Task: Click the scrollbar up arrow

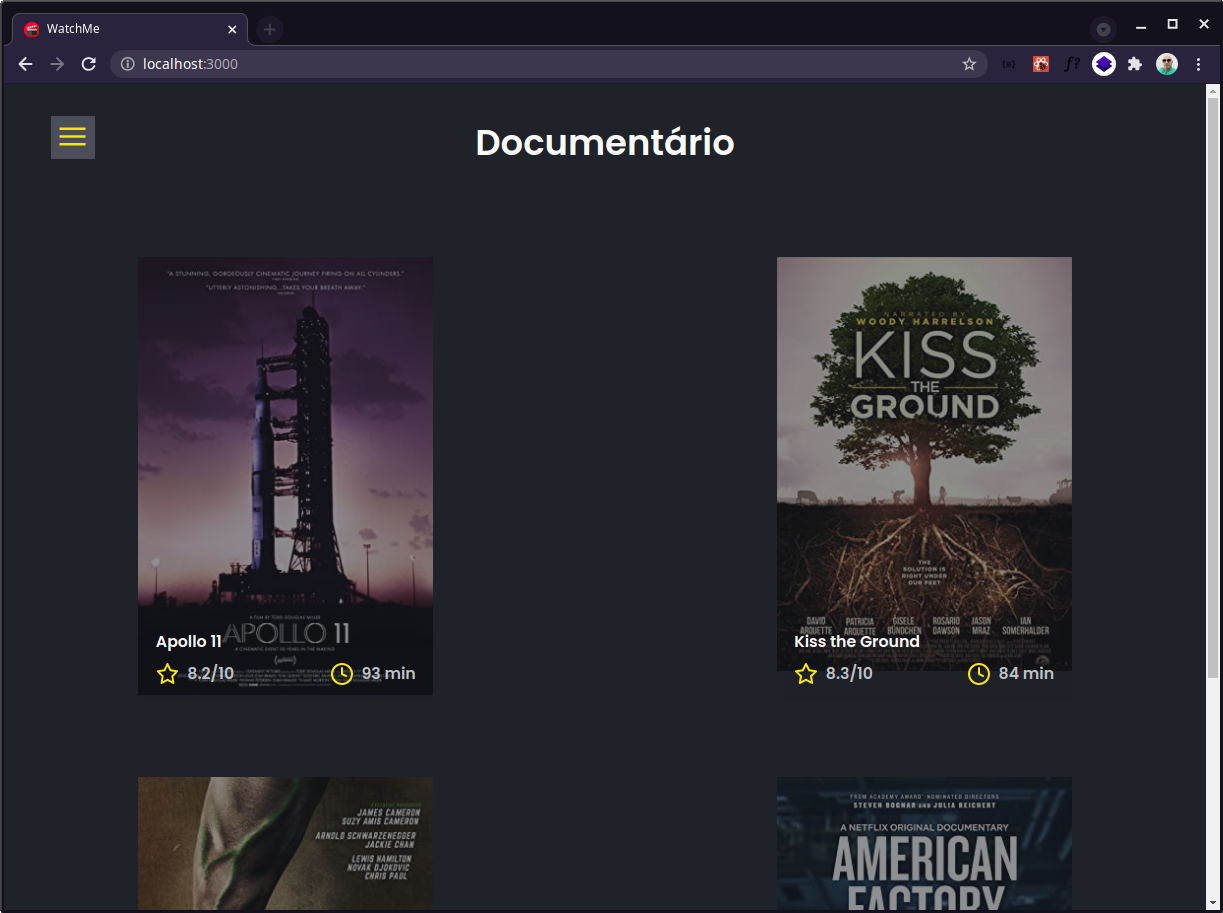Action: click(x=1213, y=91)
